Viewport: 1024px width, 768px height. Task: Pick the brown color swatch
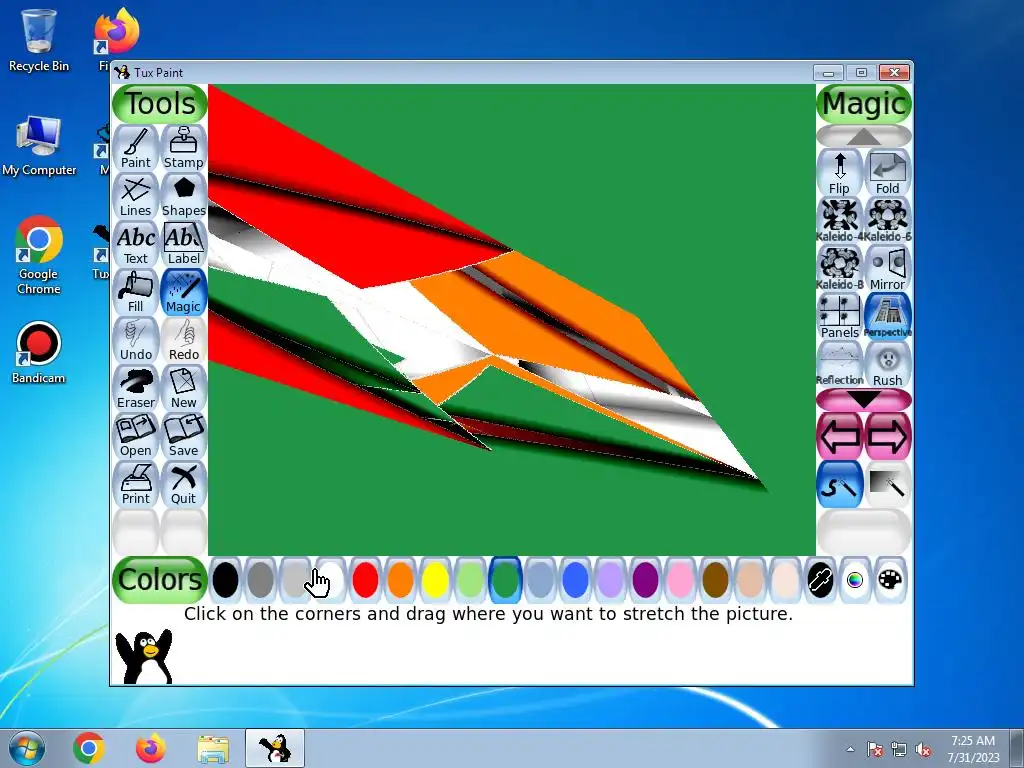coord(715,580)
